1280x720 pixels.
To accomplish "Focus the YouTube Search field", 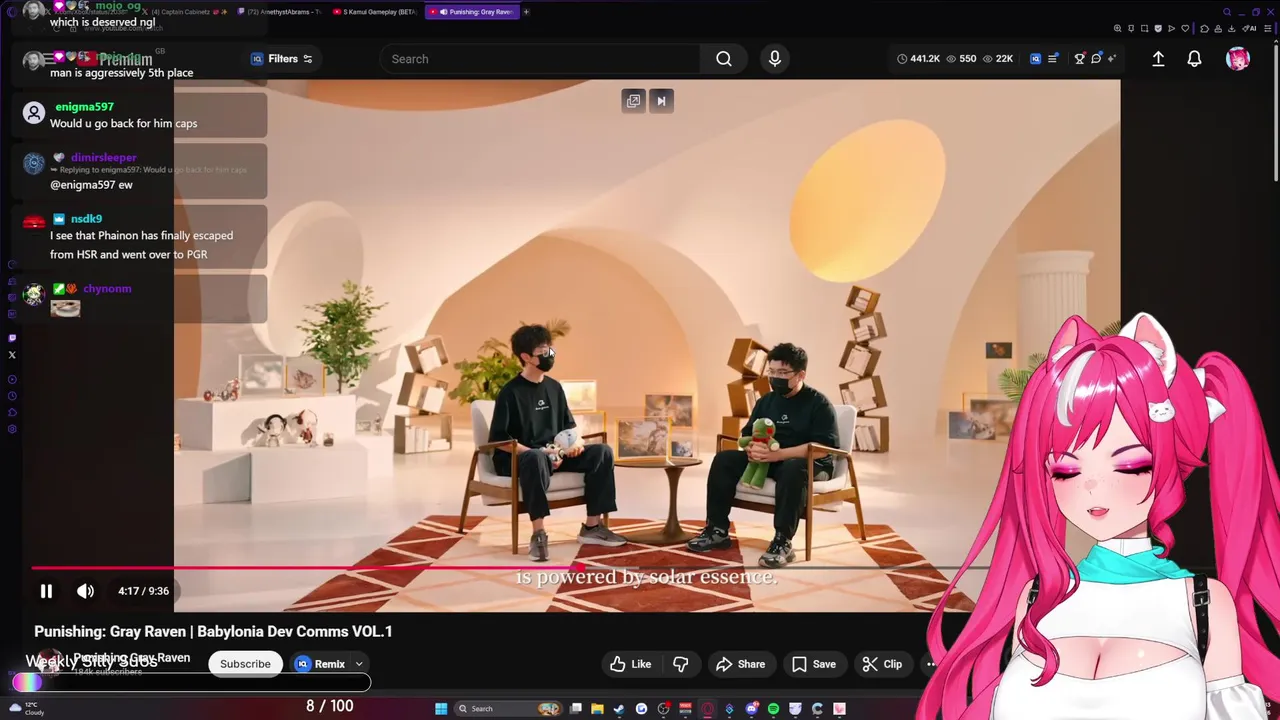I will coord(540,59).
